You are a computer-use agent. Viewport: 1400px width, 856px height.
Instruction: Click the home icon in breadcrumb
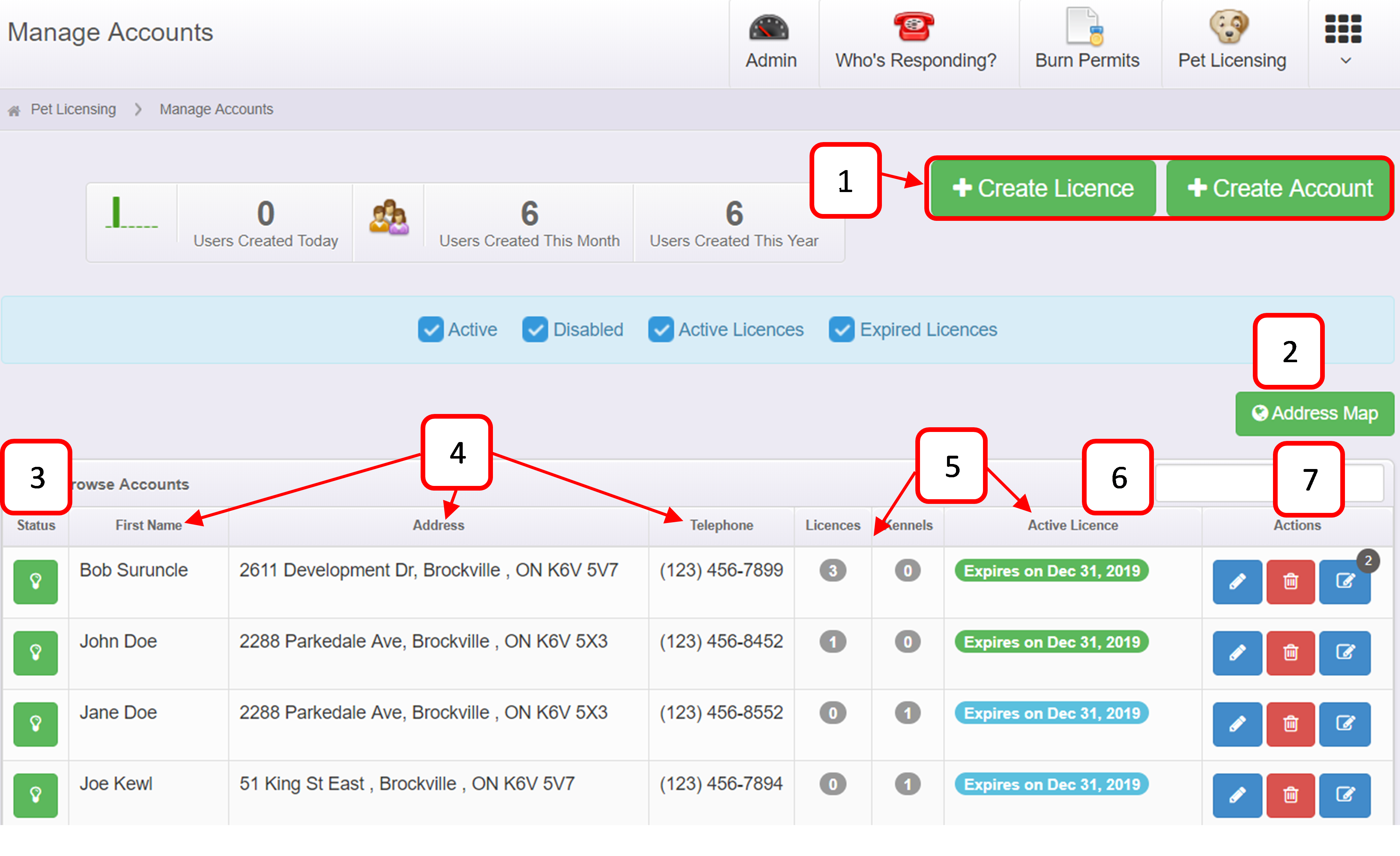click(14, 110)
